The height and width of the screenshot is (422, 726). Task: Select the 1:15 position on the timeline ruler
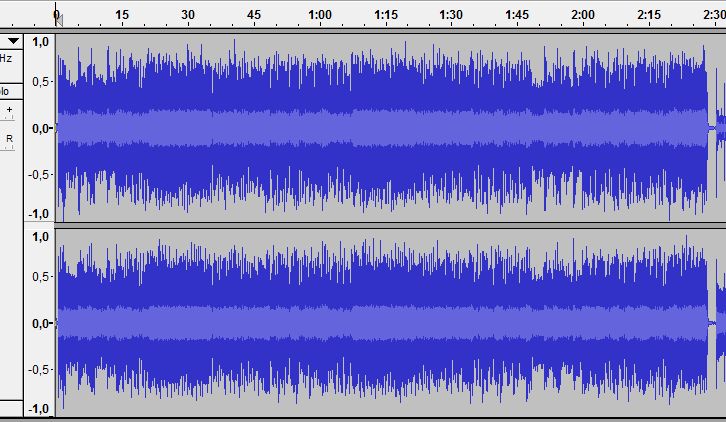pos(386,15)
